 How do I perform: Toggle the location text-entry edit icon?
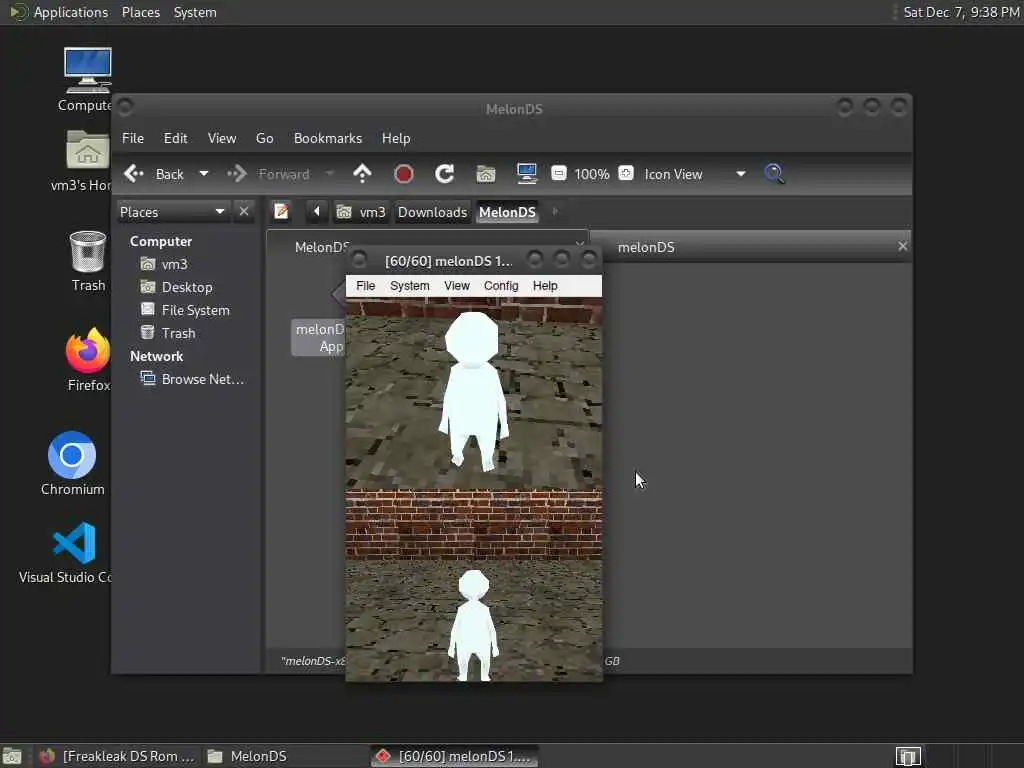point(282,212)
